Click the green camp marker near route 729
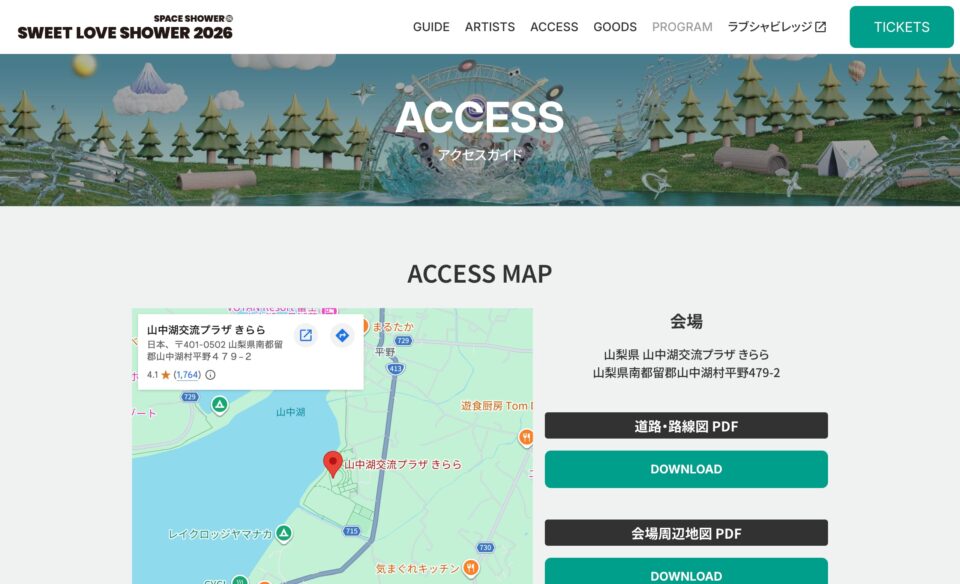Viewport: 960px width, 584px height. tap(220, 405)
